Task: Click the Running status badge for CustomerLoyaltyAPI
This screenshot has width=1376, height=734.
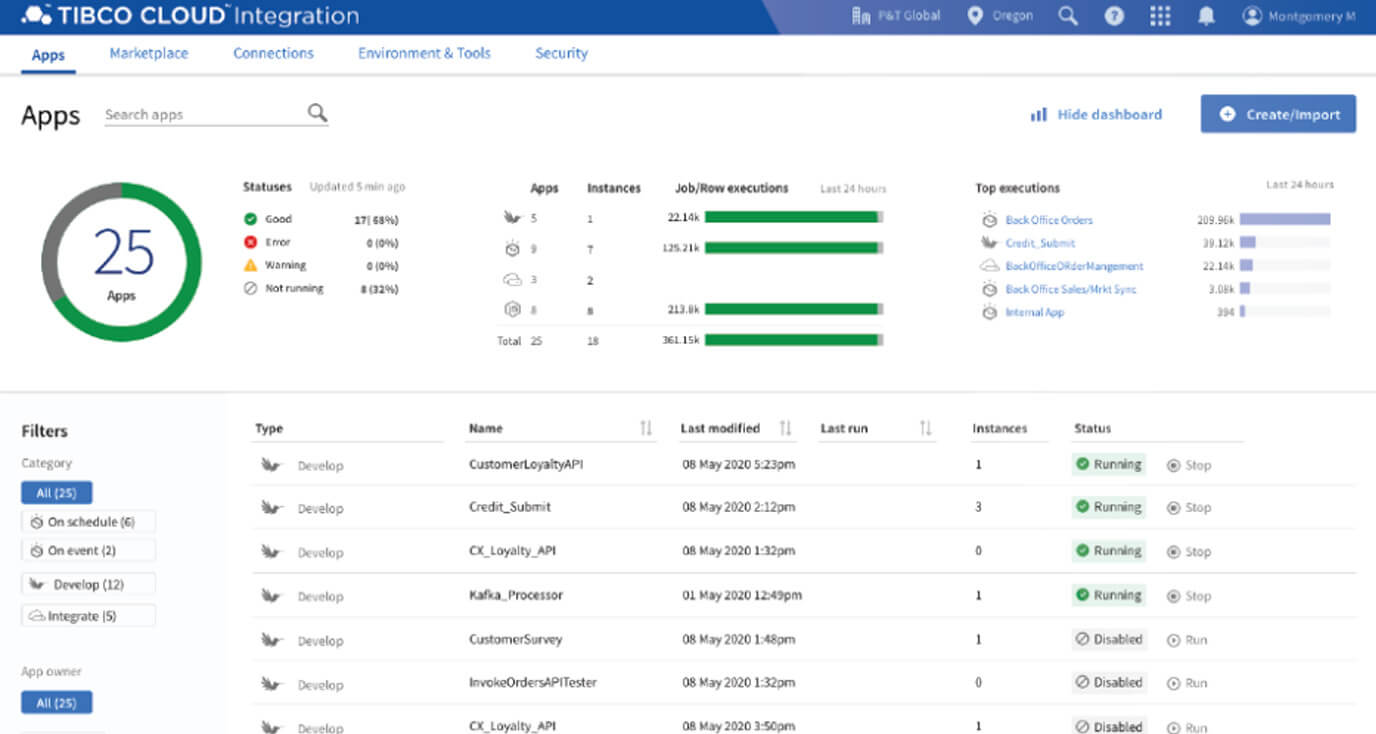Action: pos(1109,465)
